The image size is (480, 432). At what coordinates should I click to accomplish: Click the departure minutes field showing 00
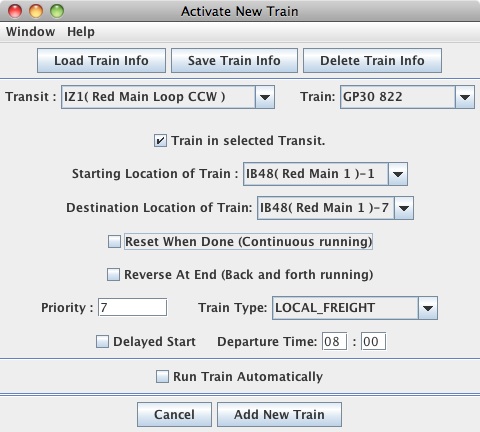click(374, 341)
